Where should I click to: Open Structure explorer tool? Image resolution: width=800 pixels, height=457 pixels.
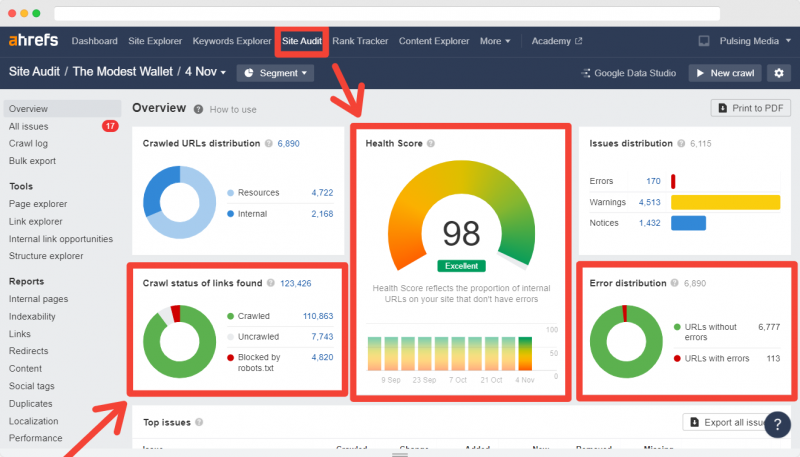(46, 256)
